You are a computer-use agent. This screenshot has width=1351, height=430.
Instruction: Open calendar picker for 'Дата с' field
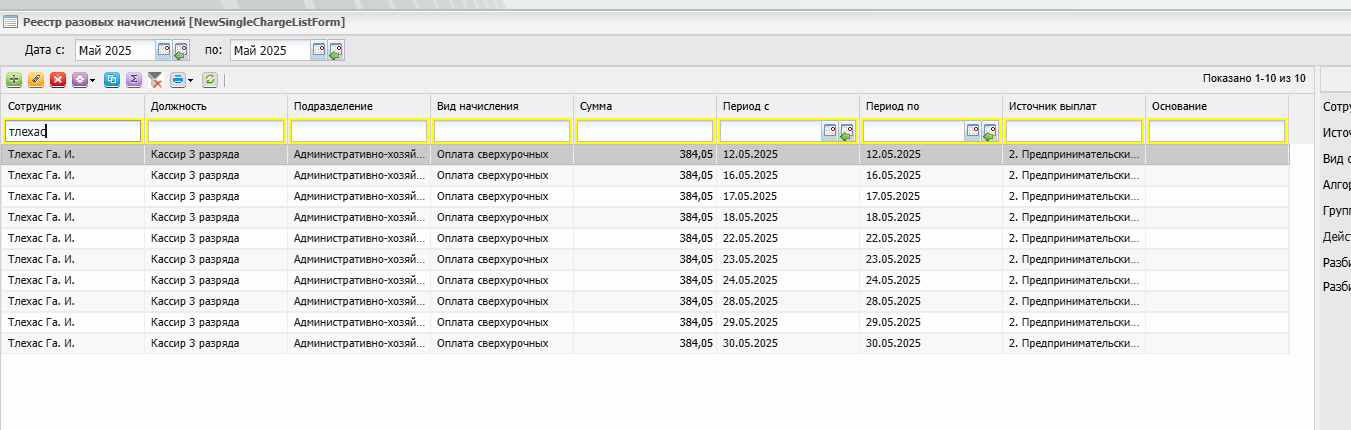pyautogui.click(x=164, y=50)
